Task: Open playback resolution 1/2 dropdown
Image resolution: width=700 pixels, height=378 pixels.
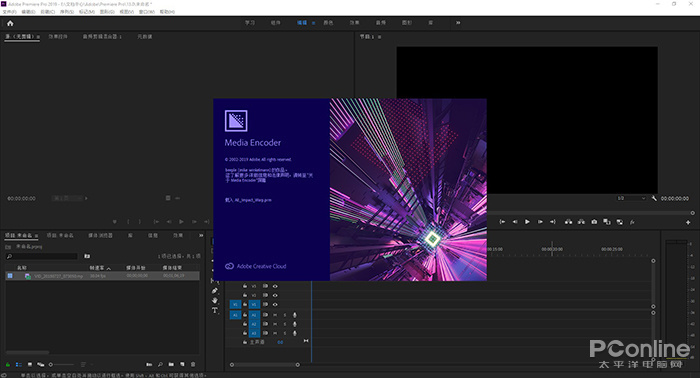Action: pyautogui.click(x=631, y=198)
